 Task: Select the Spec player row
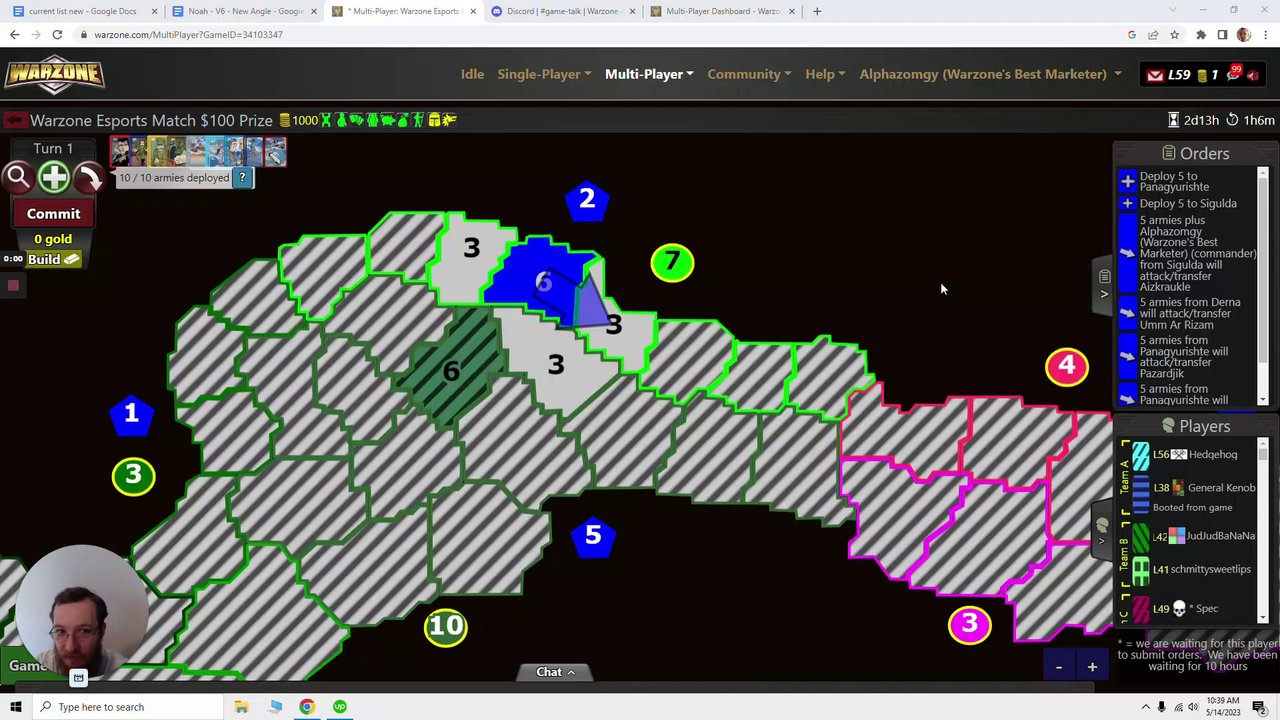pos(1194,608)
